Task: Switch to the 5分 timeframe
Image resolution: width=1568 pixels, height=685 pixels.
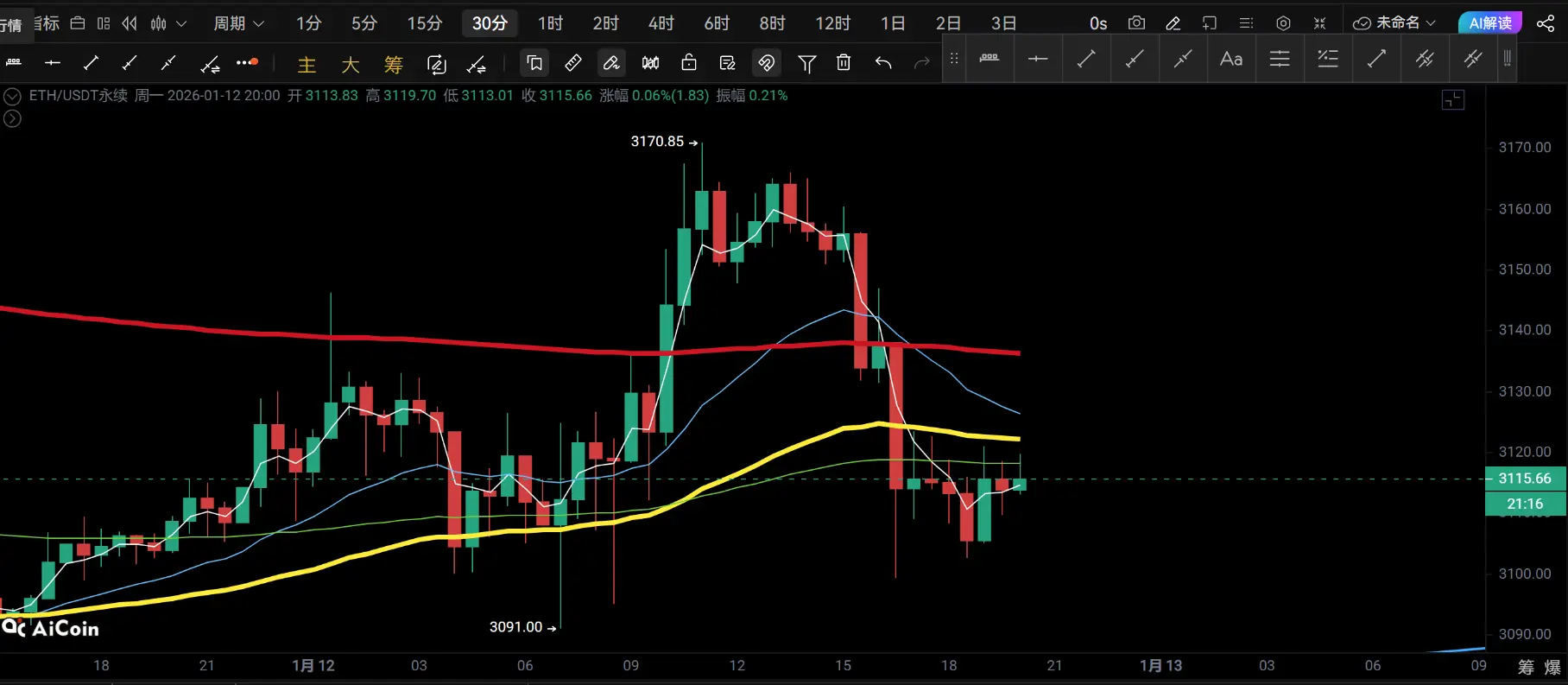Action: click(364, 23)
